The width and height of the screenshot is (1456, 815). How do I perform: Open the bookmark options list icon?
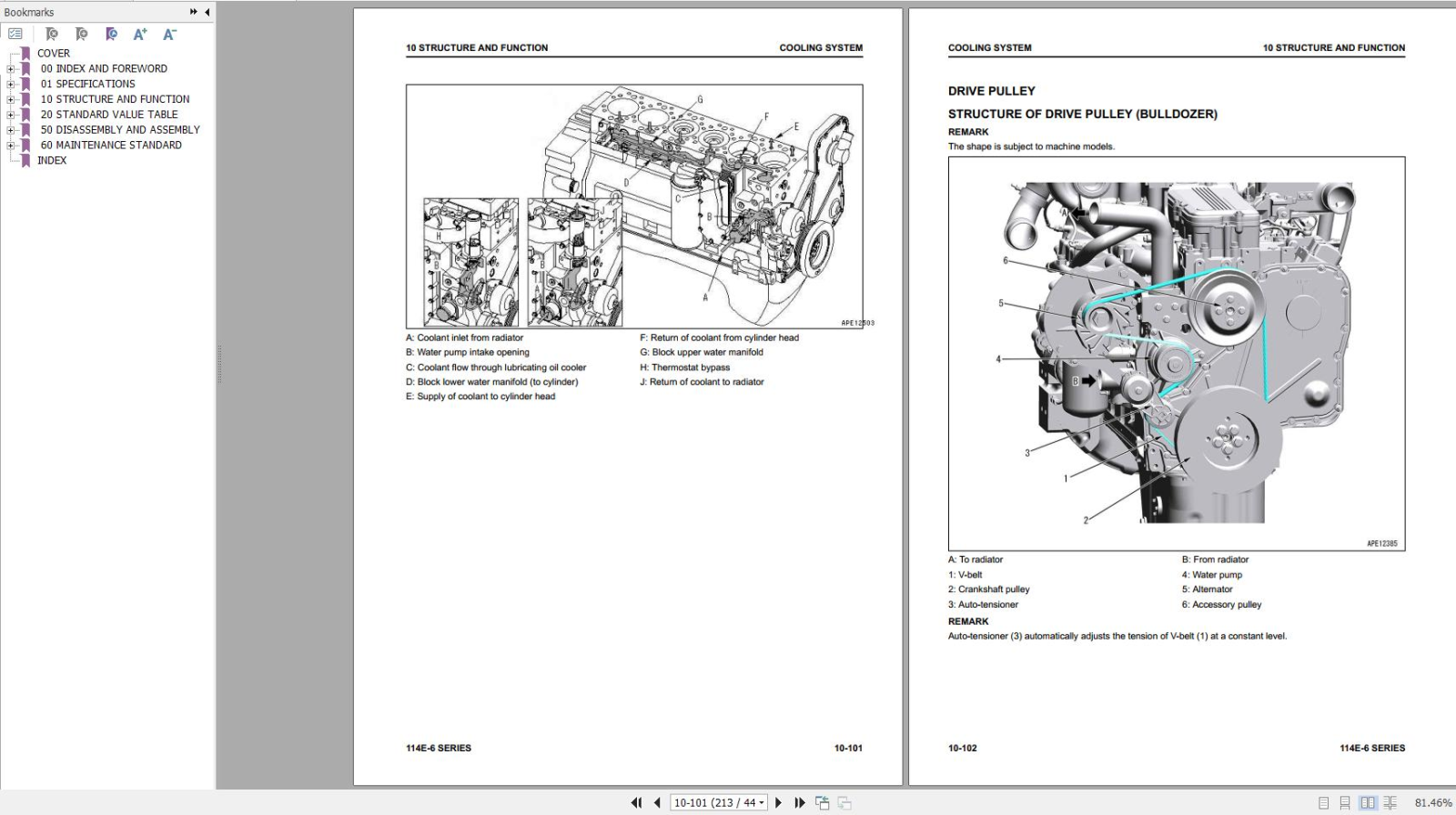15,35
